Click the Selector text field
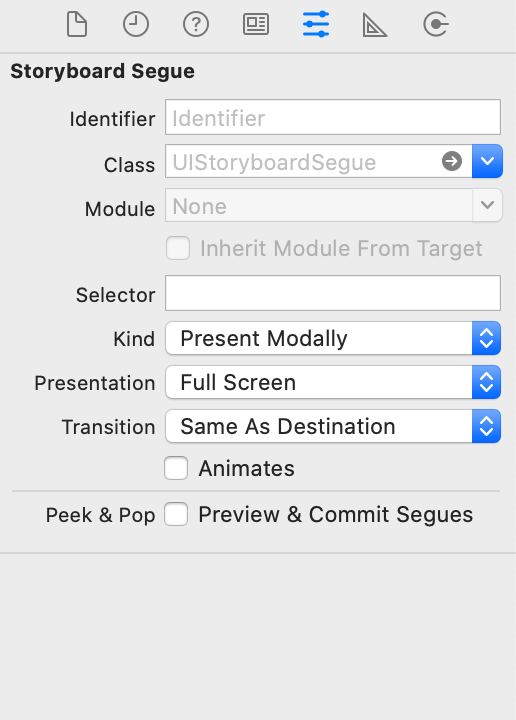 click(x=333, y=293)
